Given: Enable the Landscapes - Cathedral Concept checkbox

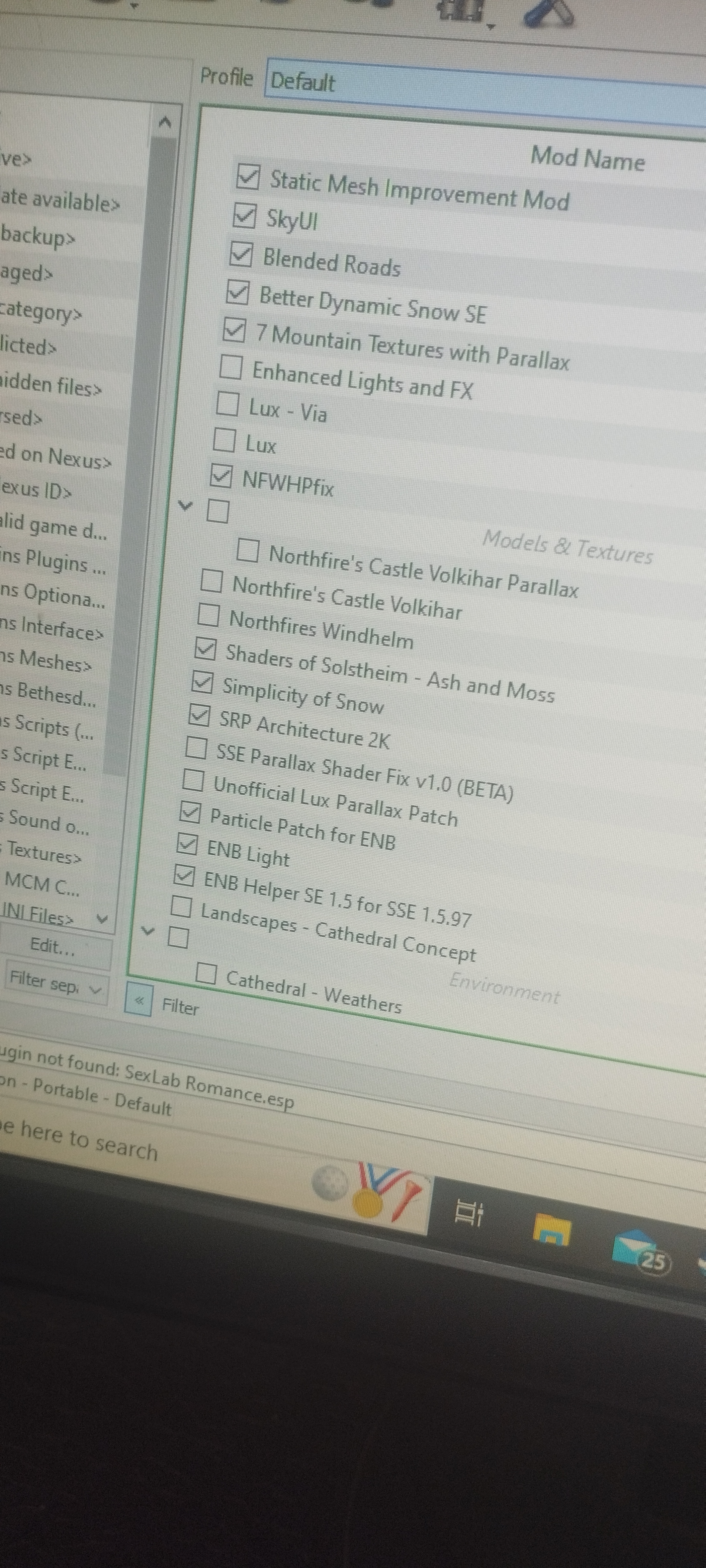Looking at the screenshot, I should click(x=181, y=907).
